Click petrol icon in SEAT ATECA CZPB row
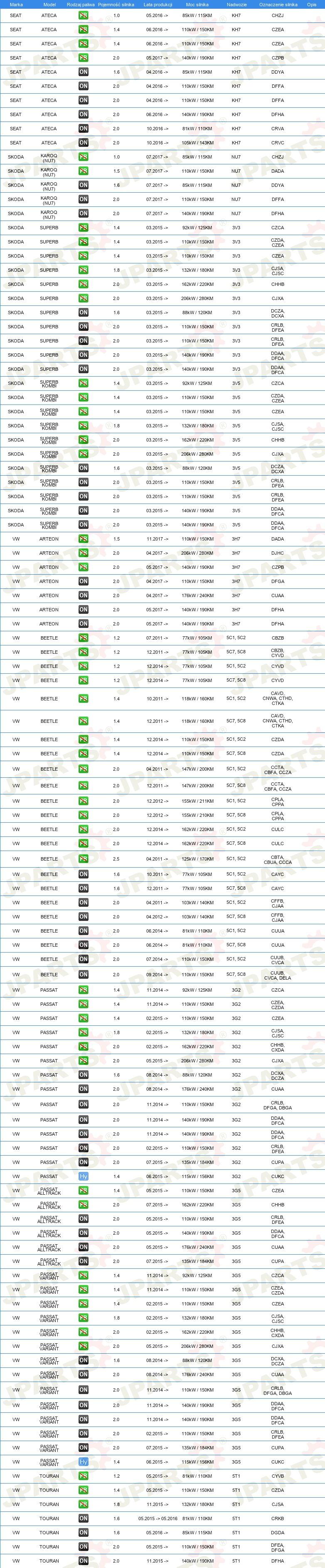325x1568 pixels. [x=83, y=58]
